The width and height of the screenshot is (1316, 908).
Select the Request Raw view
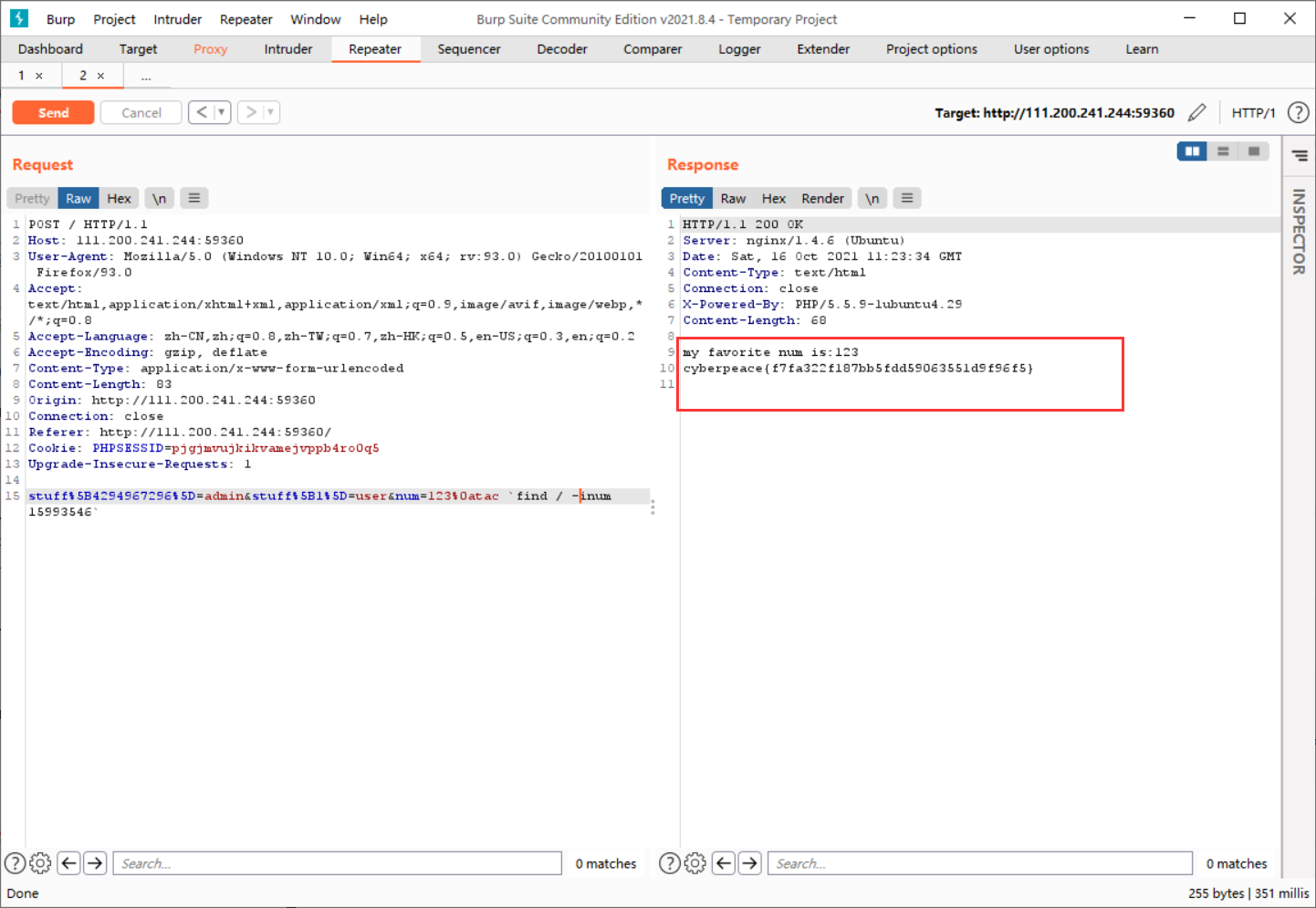click(78, 198)
